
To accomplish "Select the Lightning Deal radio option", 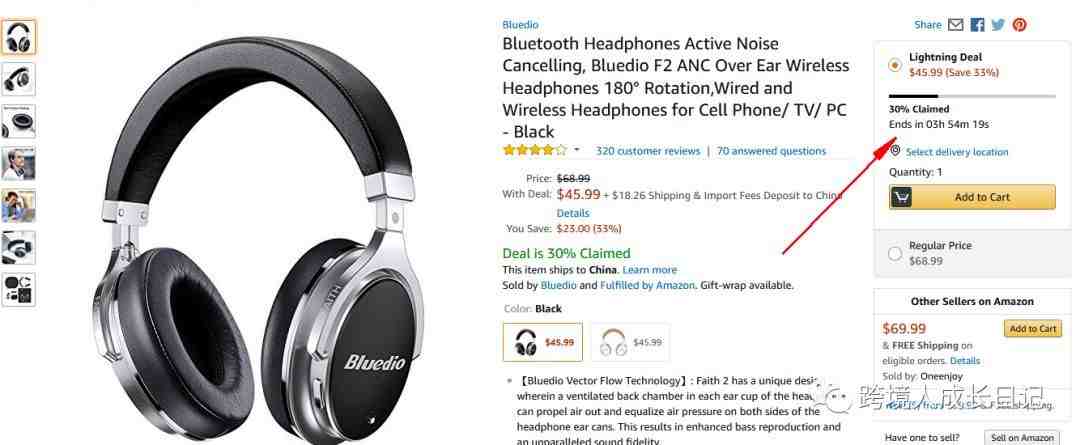I will click(x=895, y=65).
